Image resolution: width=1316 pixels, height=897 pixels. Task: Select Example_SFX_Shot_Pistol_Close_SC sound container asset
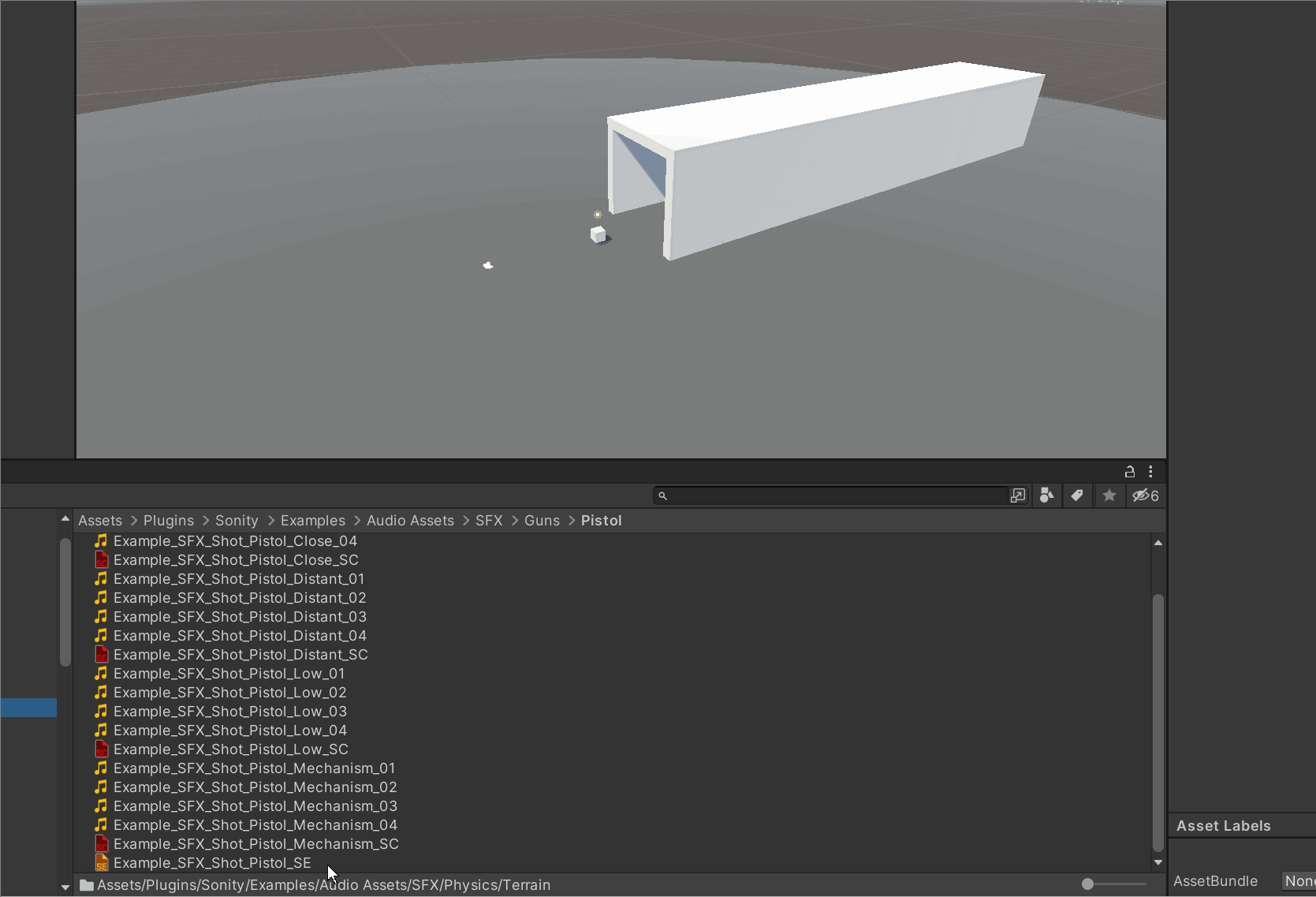(236, 560)
